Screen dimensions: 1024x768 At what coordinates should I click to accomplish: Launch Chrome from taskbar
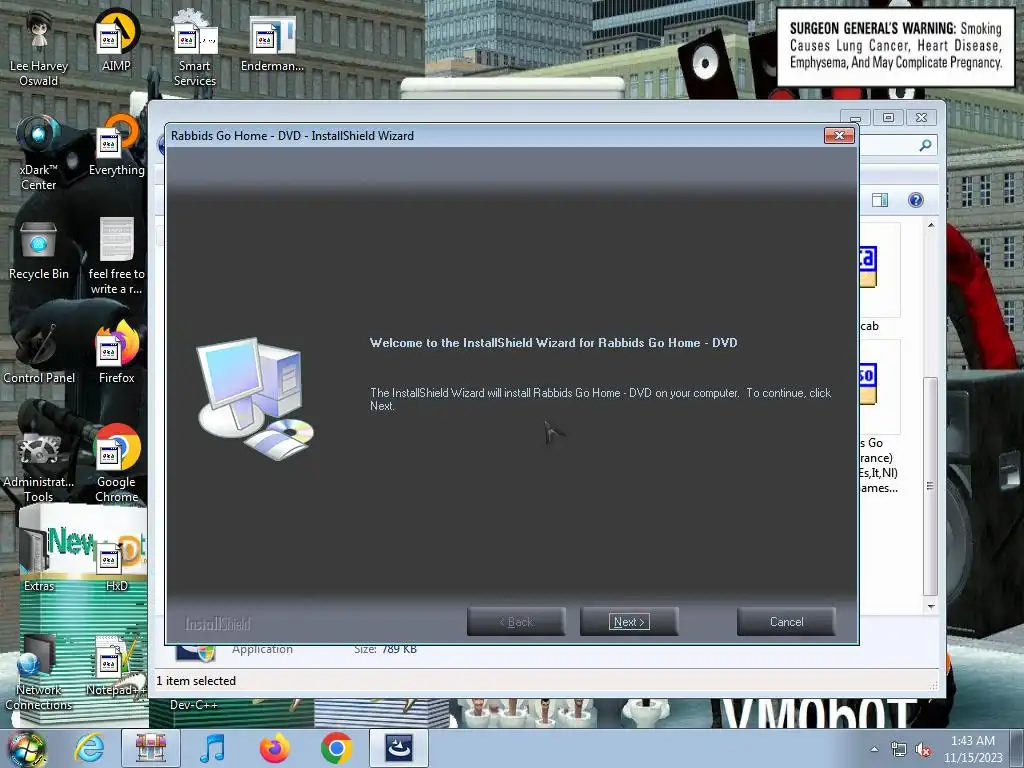coord(336,748)
